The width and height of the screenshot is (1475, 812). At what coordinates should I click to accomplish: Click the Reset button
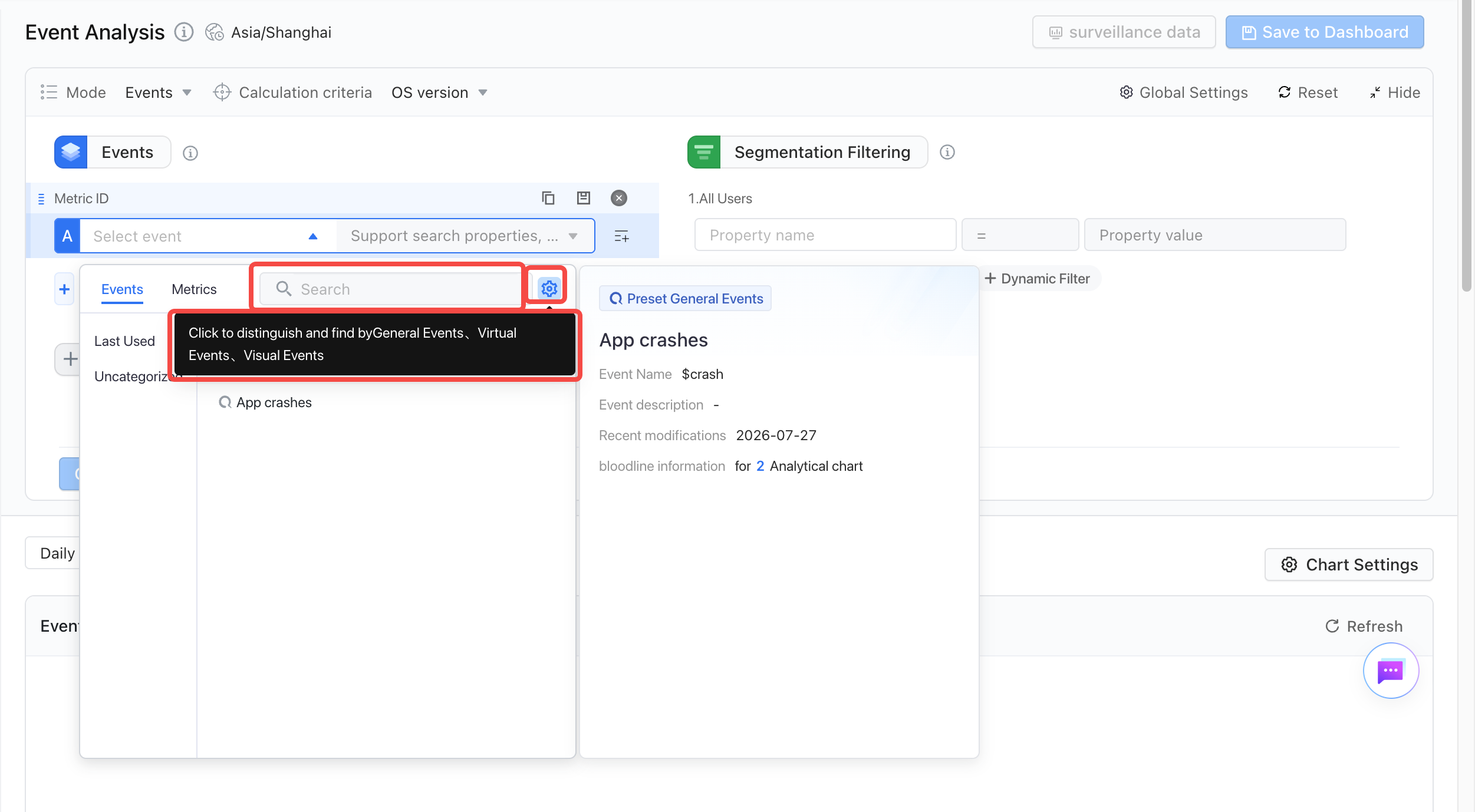1308,93
